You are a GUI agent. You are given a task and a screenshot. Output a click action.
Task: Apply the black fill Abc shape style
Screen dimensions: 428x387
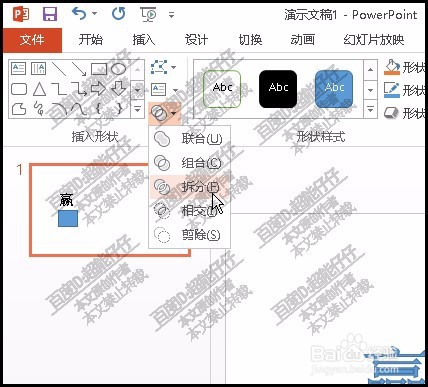(278, 89)
